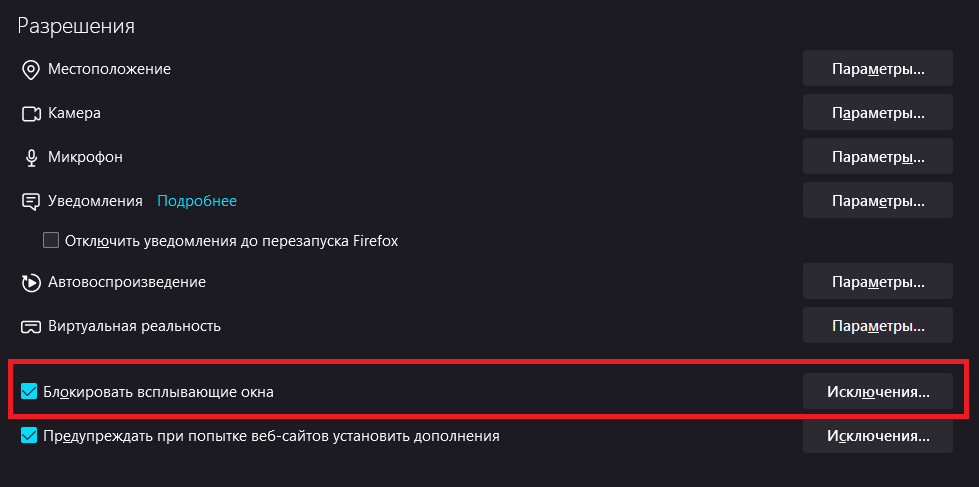The width and height of the screenshot is (979, 487).
Task: Open Параметры for Уведомления
Action: tap(877, 201)
